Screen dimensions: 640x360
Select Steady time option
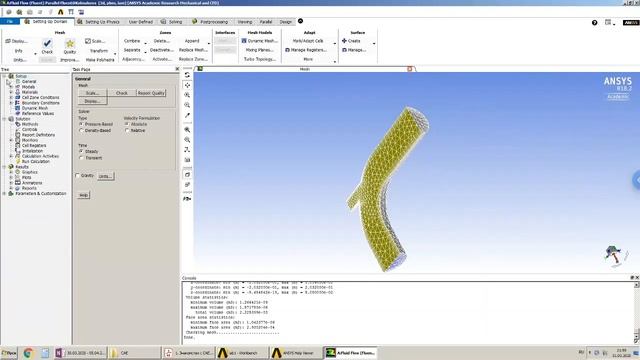[81, 151]
